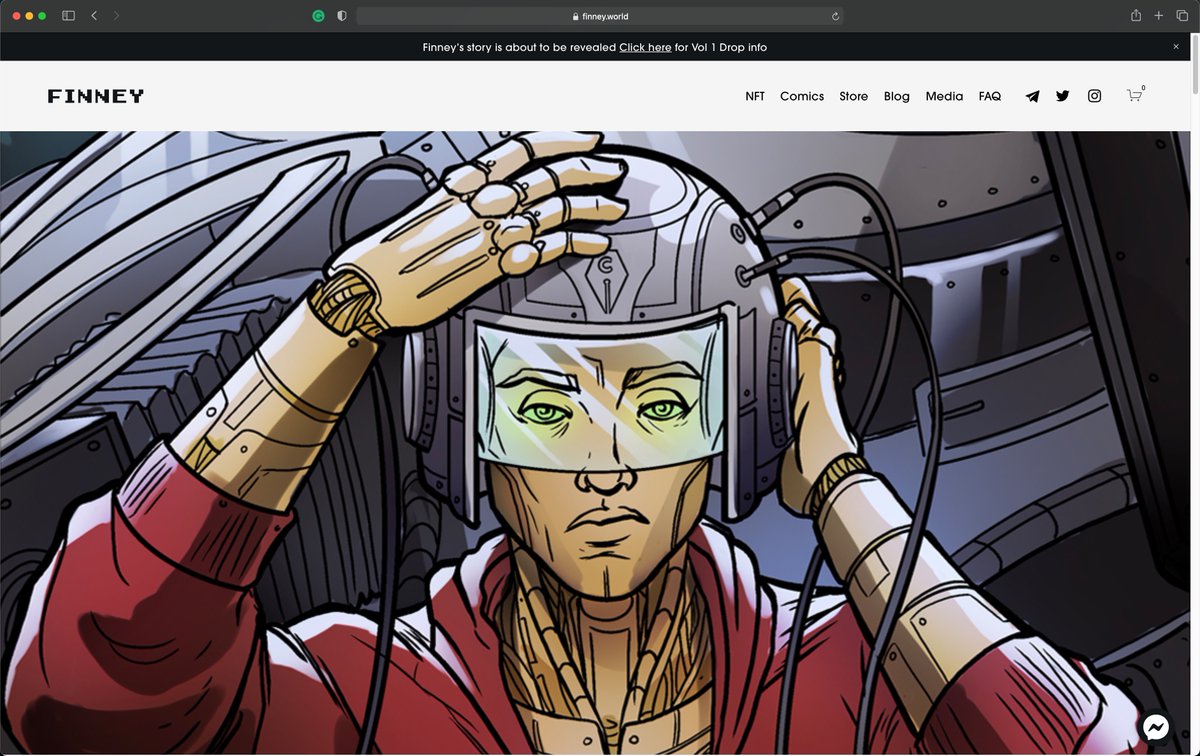Open the Telegram social icon
This screenshot has height=756, width=1200.
pyautogui.click(x=1032, y=96)
